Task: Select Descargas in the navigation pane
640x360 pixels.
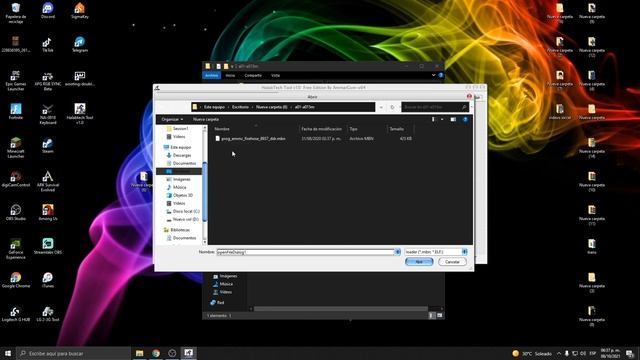Action: pos(182,155)
